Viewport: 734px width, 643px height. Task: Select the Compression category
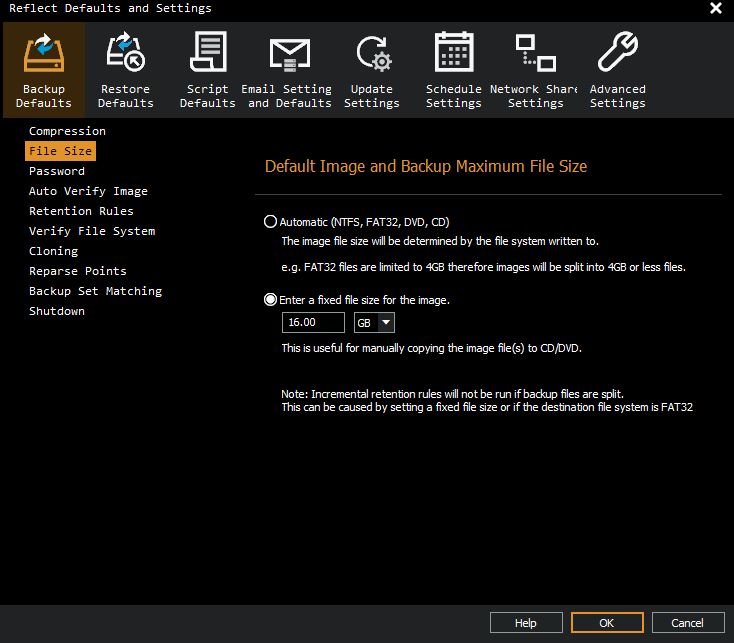point(67,131)
